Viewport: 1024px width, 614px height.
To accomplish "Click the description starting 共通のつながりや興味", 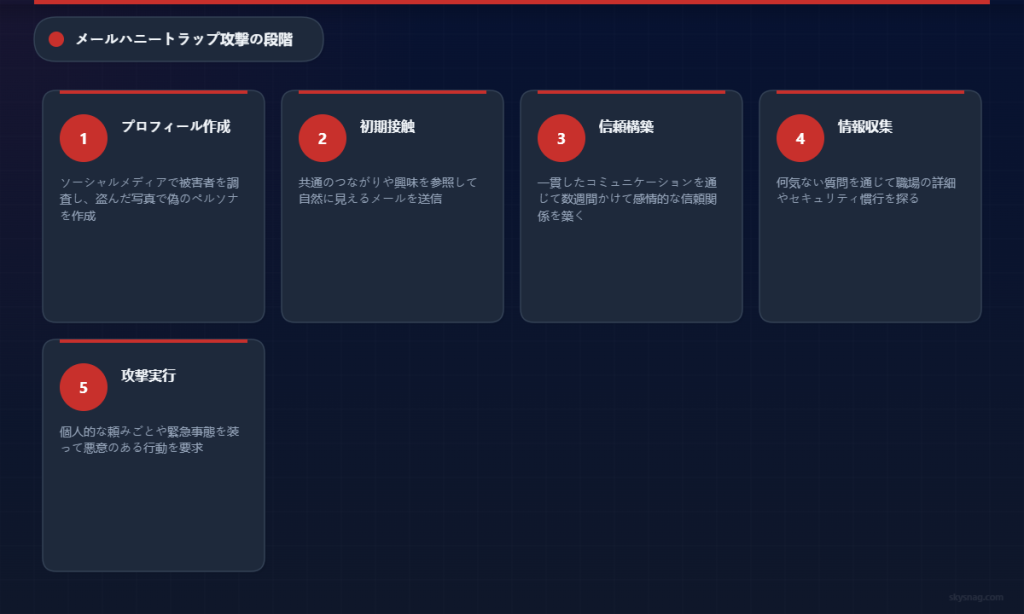I will 388,190.
